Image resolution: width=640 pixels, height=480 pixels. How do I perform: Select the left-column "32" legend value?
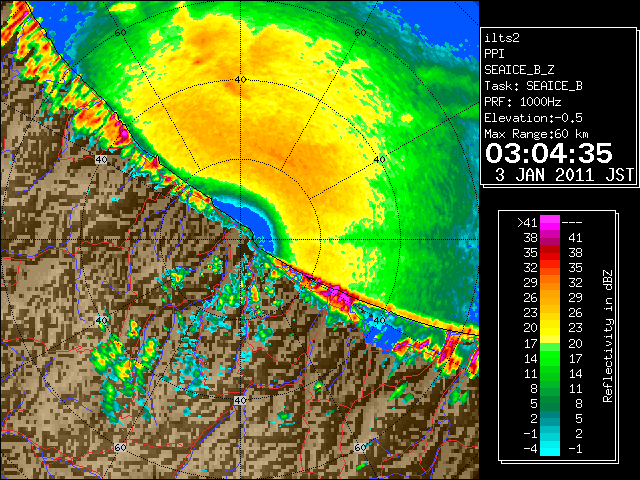pyautogui.click(x=531, y=268)
